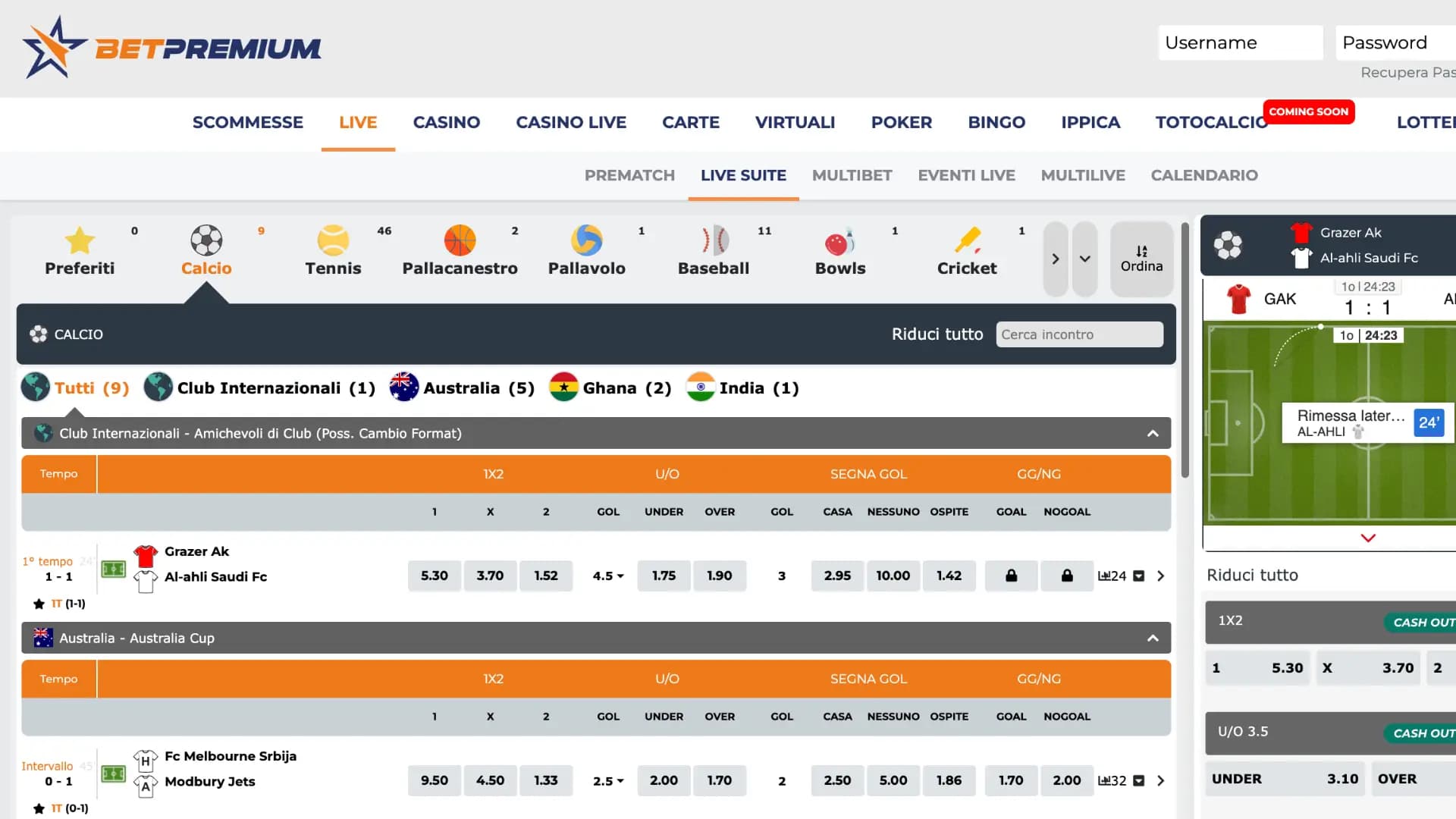Image resolution: width=1456 pixels, height=819 pixels.
Task: Open the Tennis live events category
Action: click(x=333, y=250)
